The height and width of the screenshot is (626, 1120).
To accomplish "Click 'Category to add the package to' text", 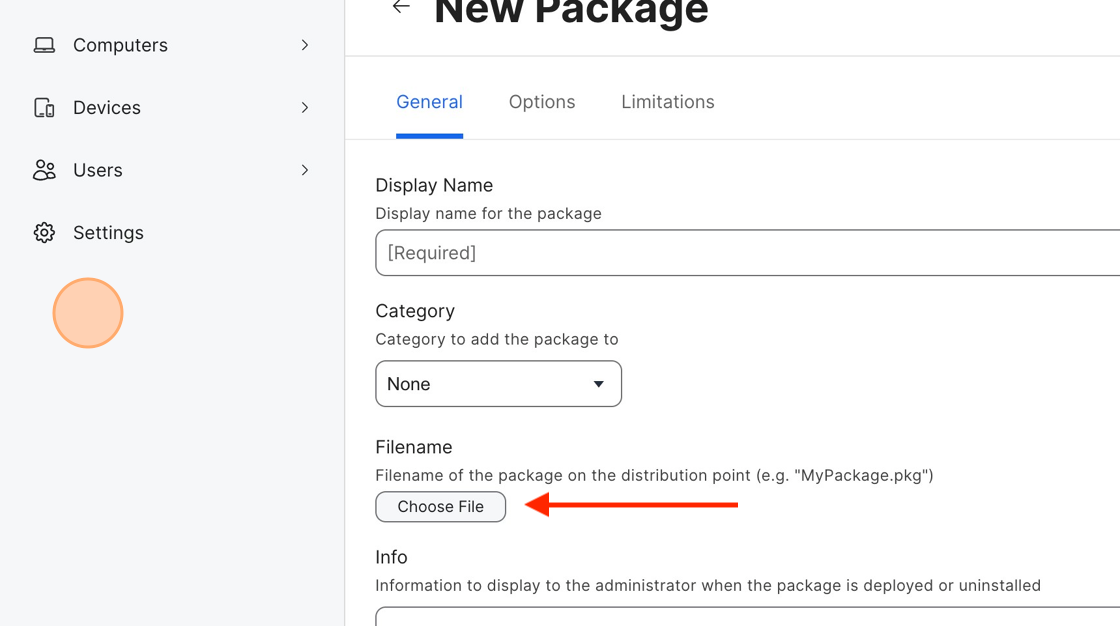I will (x=497, y=339).
